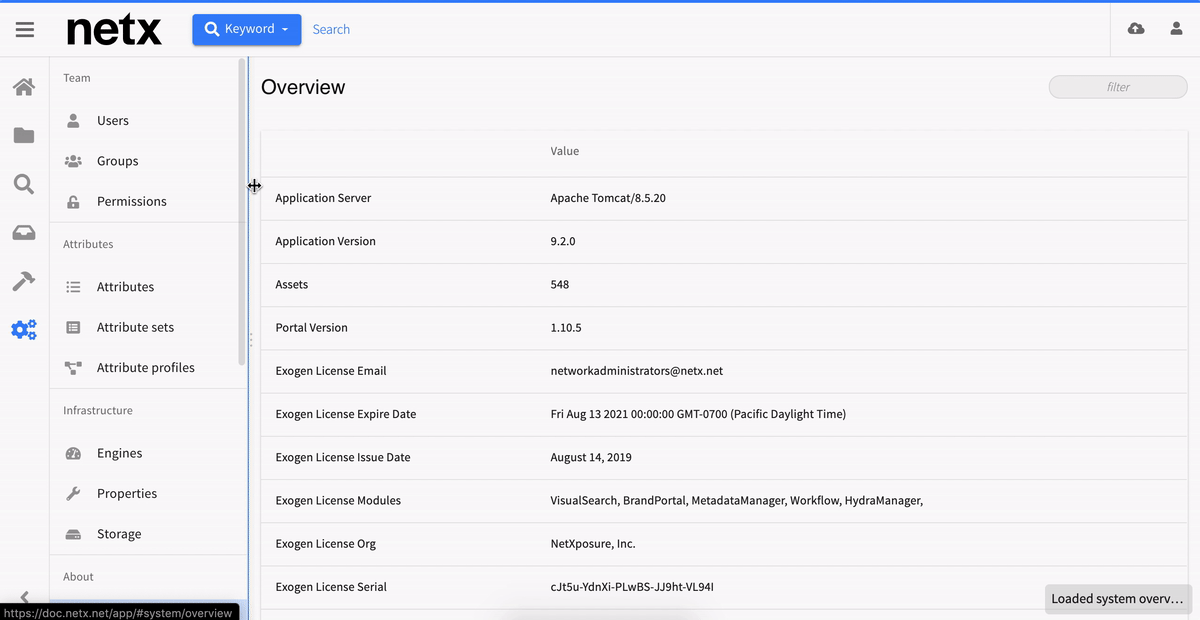1200x620 pixels.
Task: Open the user account icon
Action: pyautogui.click(x=1176, y=29)
